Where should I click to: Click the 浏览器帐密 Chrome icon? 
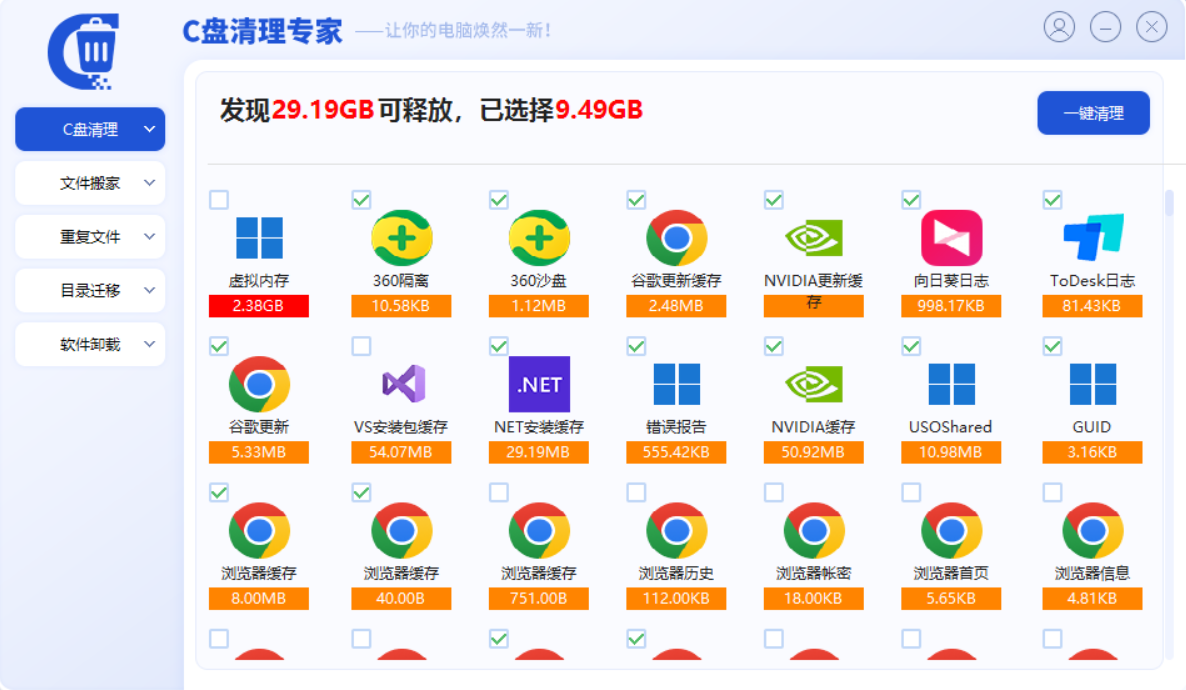coord(814,530)
